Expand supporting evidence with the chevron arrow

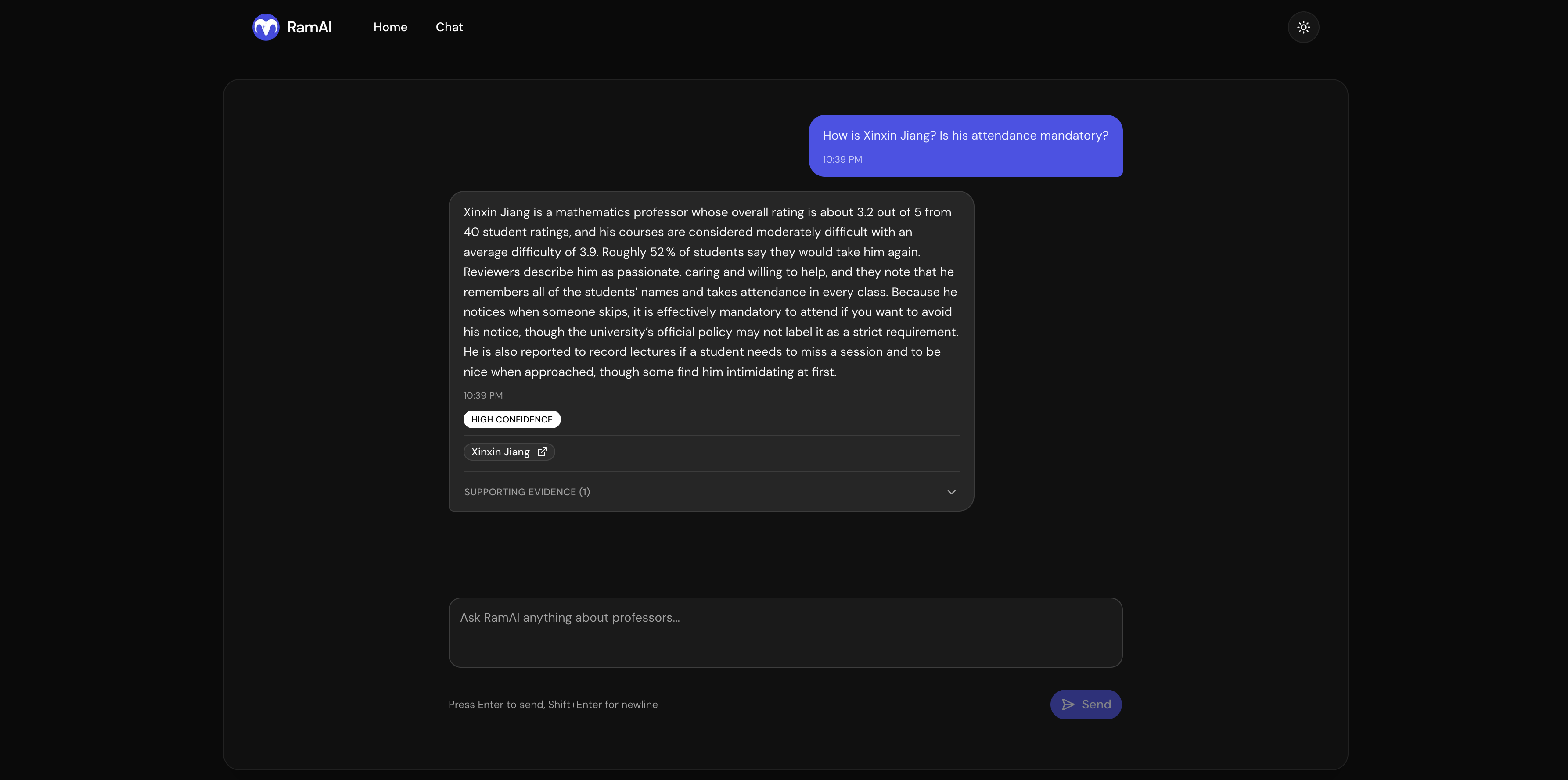click(951, 492)
